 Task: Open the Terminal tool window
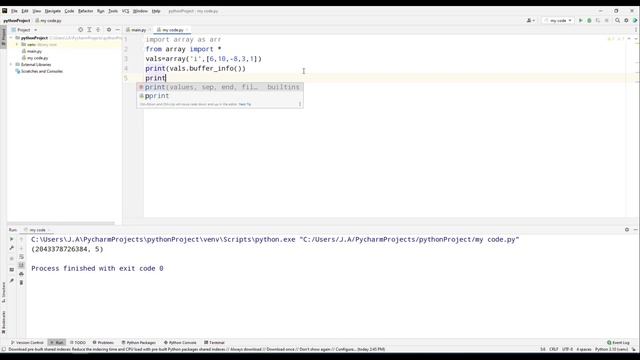[214, 342]
